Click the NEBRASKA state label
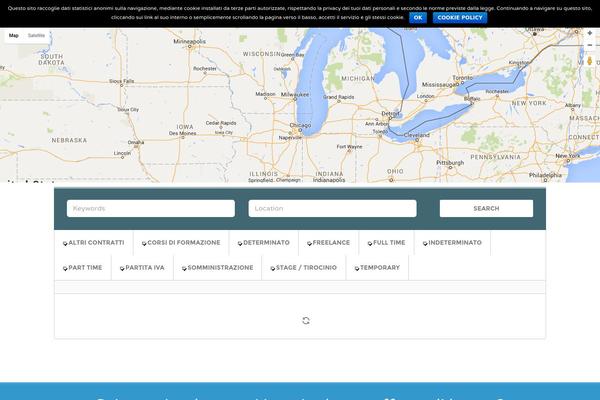The image size is (600, 400). coord(69,140)
